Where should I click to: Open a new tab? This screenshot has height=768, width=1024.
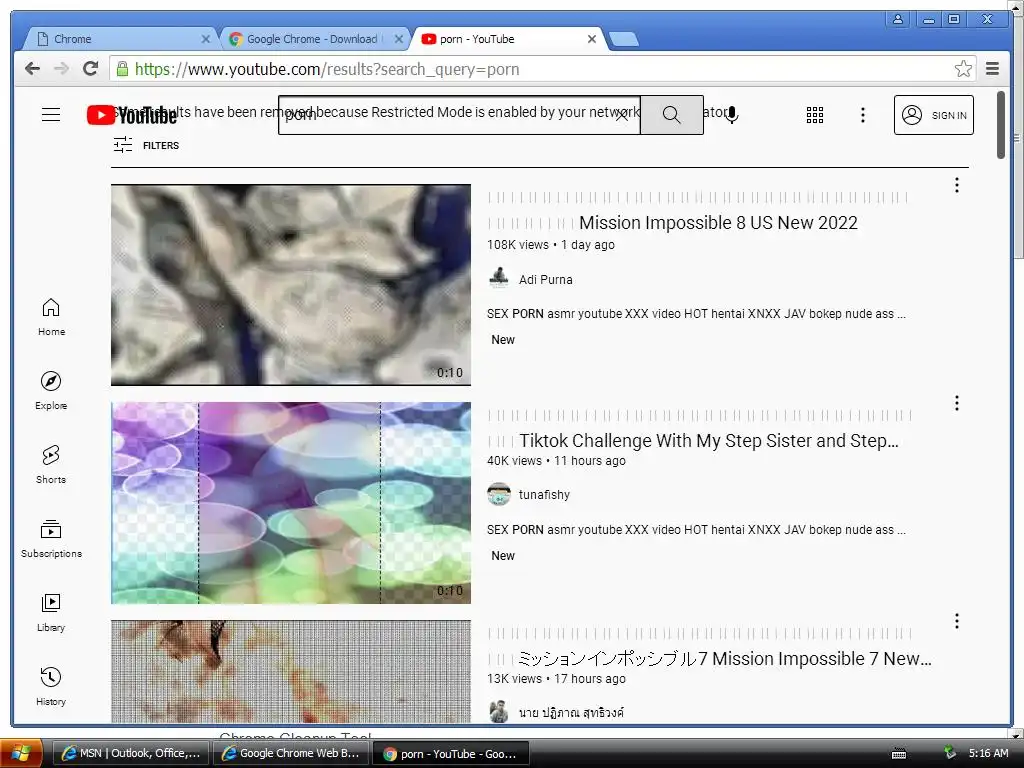tap(624, 40)
